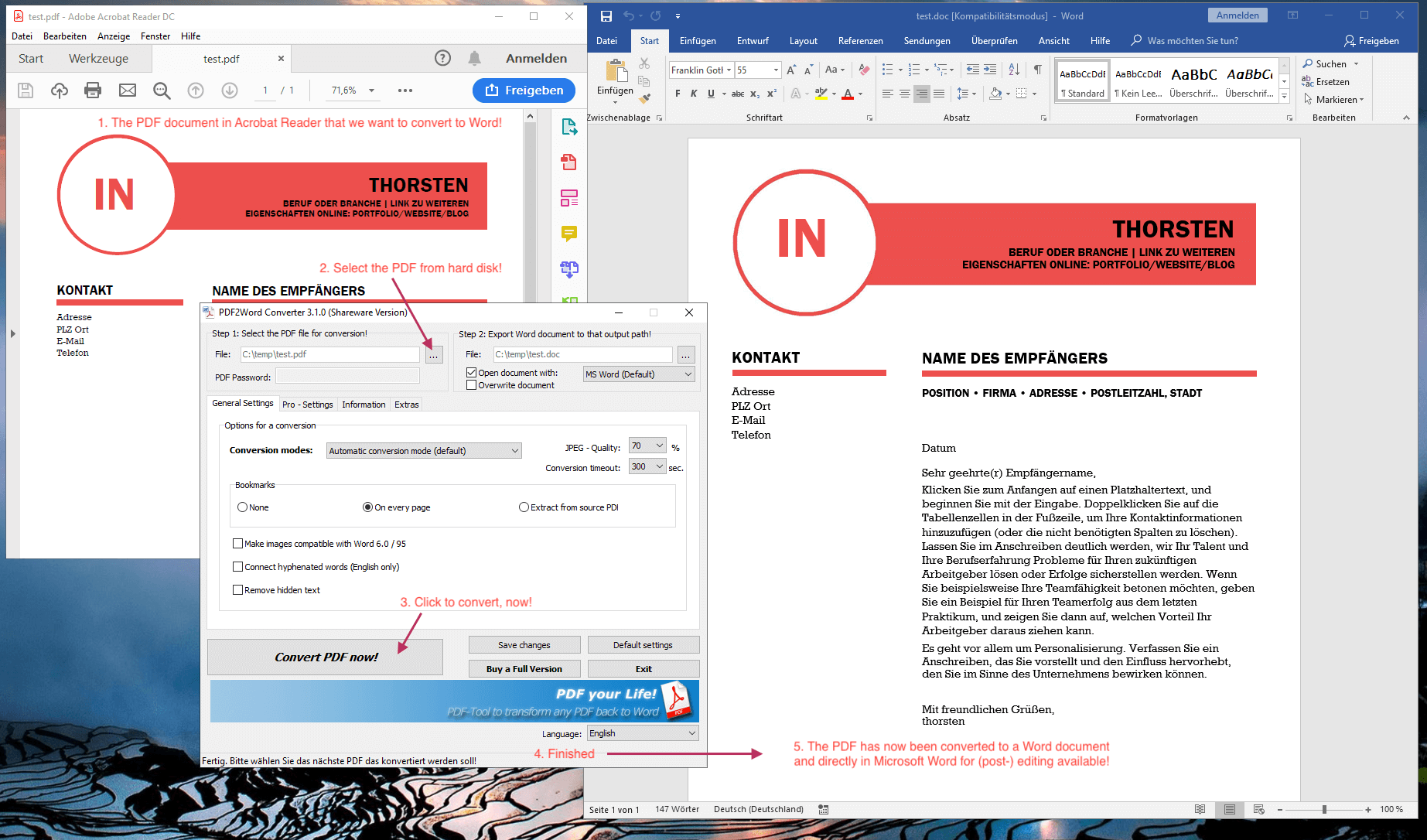The width and height of the screenshot is (1427, 840).
Task: Check Make images compatible with Word 6.0 / 95
Action: click(x=237, y=544)
